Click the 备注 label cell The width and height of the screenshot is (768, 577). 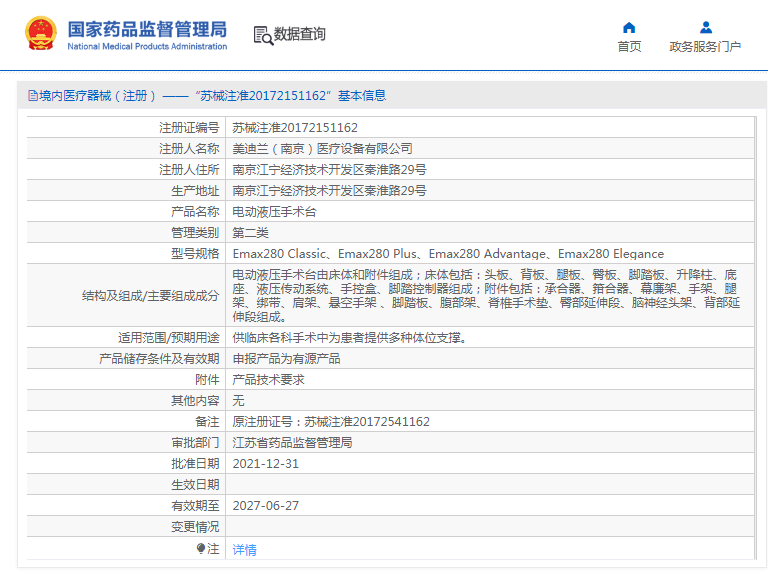[x=126, y=422]
